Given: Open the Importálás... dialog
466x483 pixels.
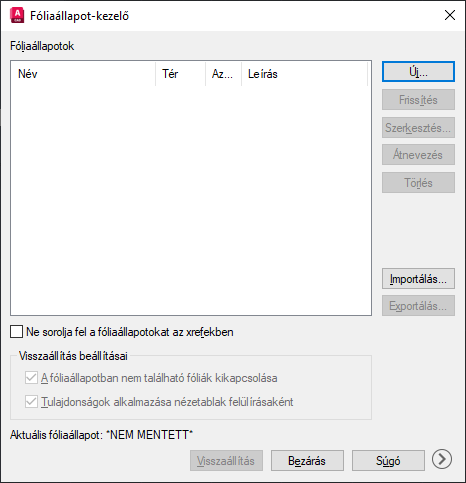Looking at the screenshot, I should [418, 279].
